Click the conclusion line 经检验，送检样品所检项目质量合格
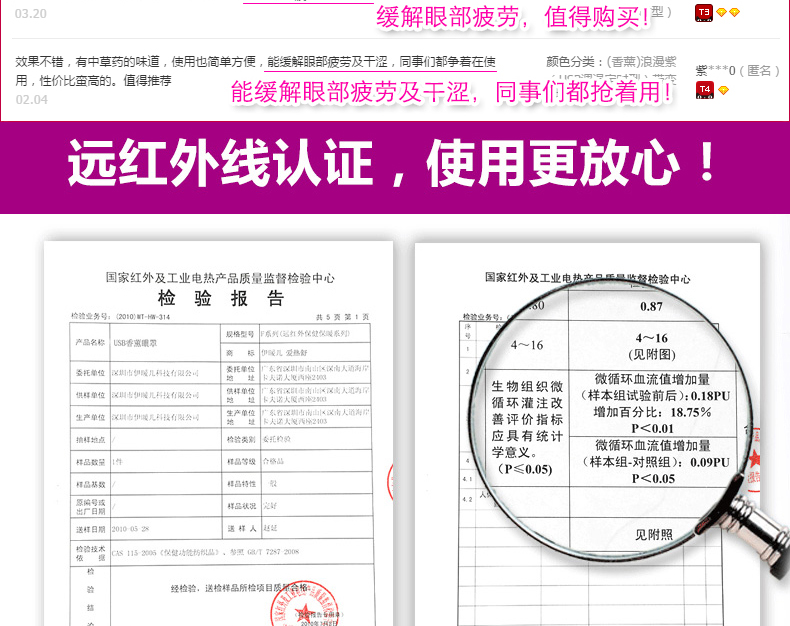This screenshot has width=790, height=626. point(239,588)
